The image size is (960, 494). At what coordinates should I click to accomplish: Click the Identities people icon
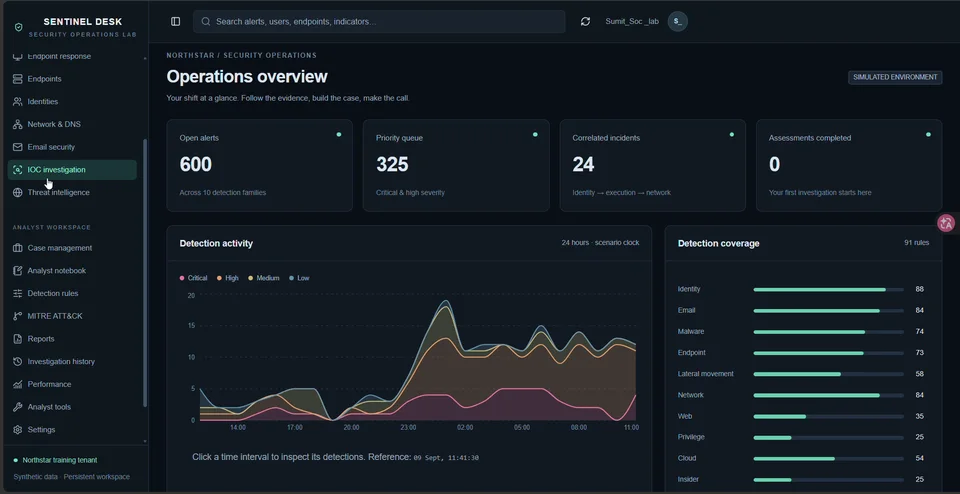(x=17, y=102)
